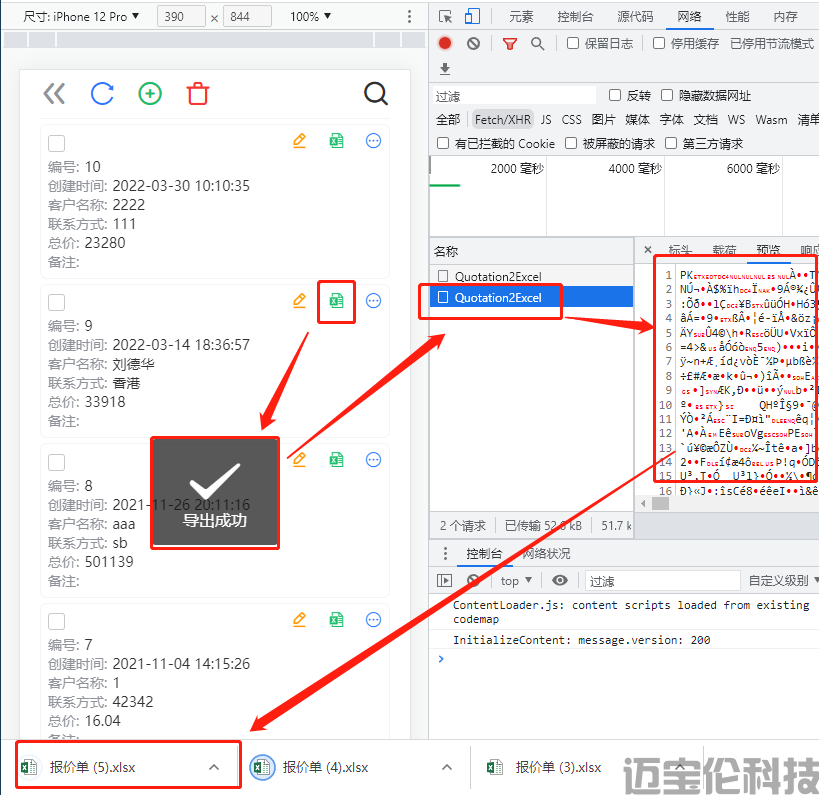The width and height of the screenshot is (819, 795).
Task: Switch to the 内存 Memory tab
Action: (x=785, y=17)
